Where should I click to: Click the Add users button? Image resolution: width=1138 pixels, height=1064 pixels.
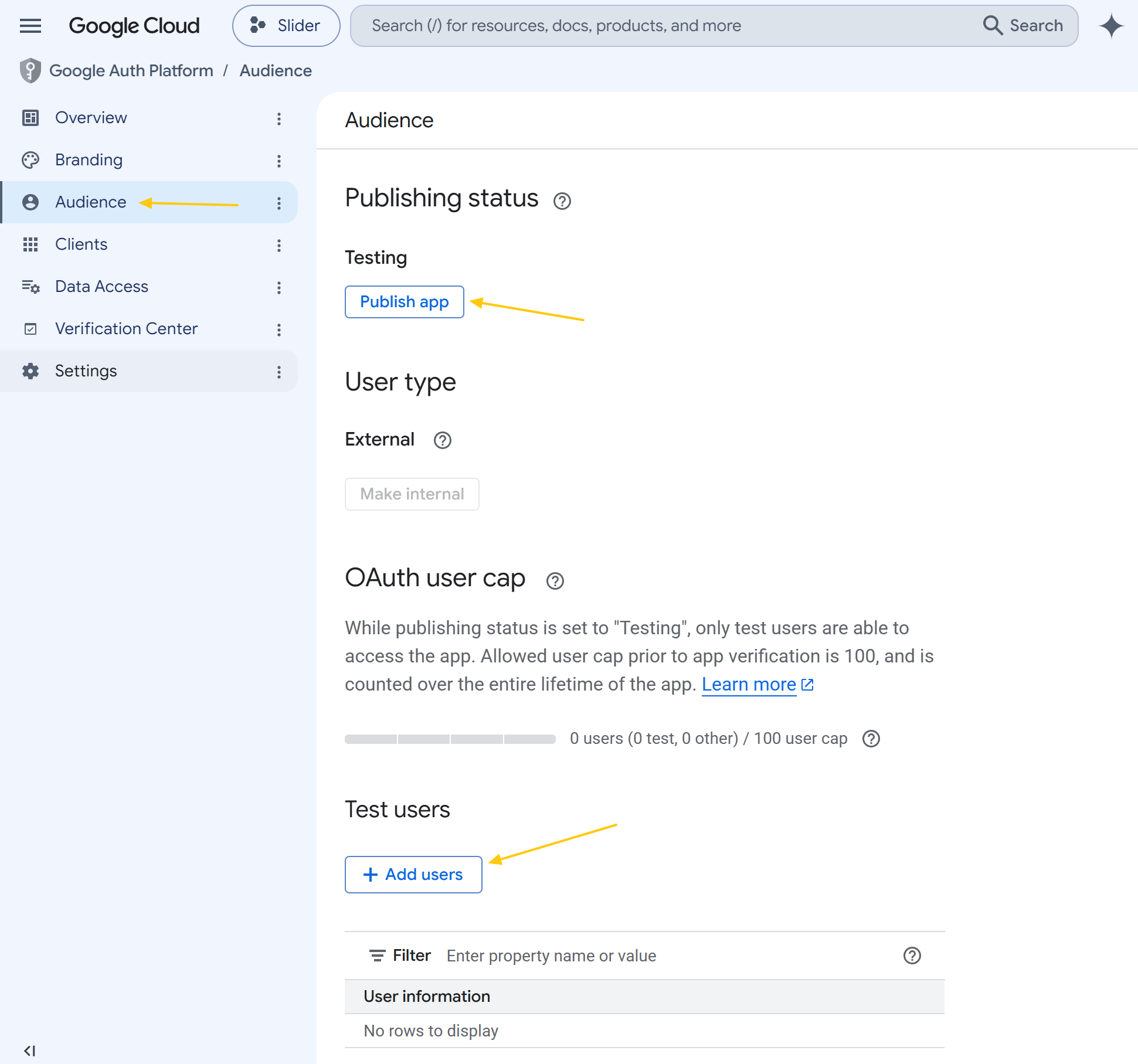413,875
